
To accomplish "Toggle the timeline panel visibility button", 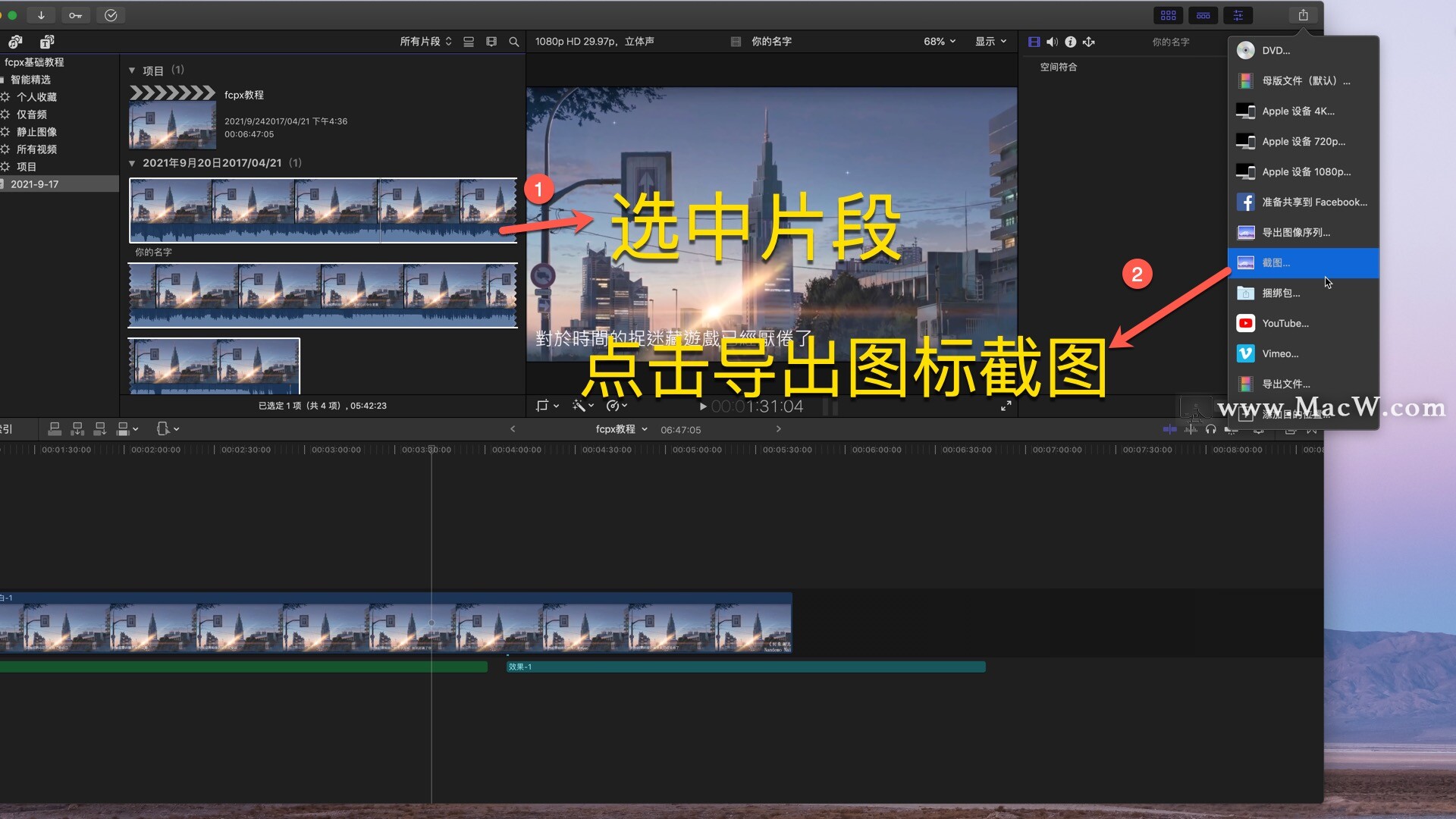I will click(1203, 15).
